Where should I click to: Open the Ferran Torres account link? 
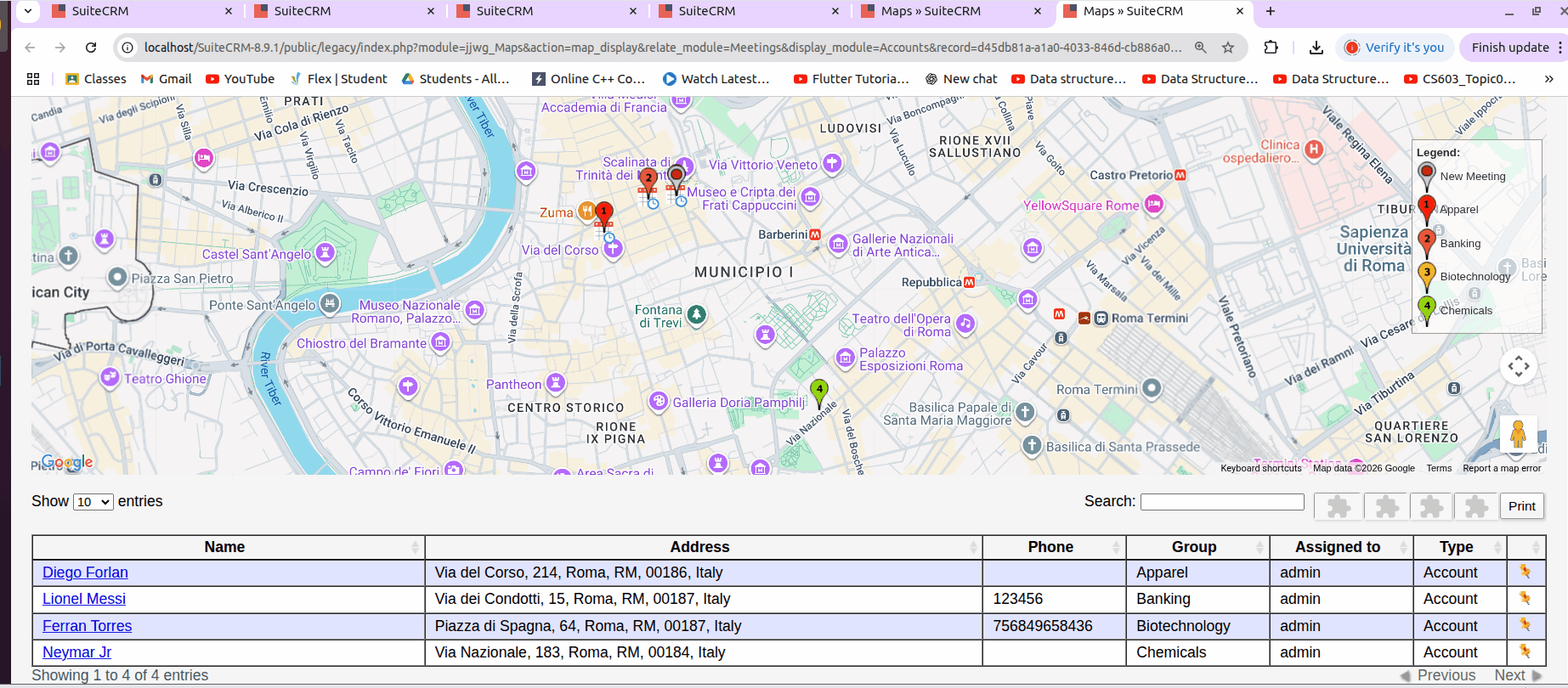88,626
